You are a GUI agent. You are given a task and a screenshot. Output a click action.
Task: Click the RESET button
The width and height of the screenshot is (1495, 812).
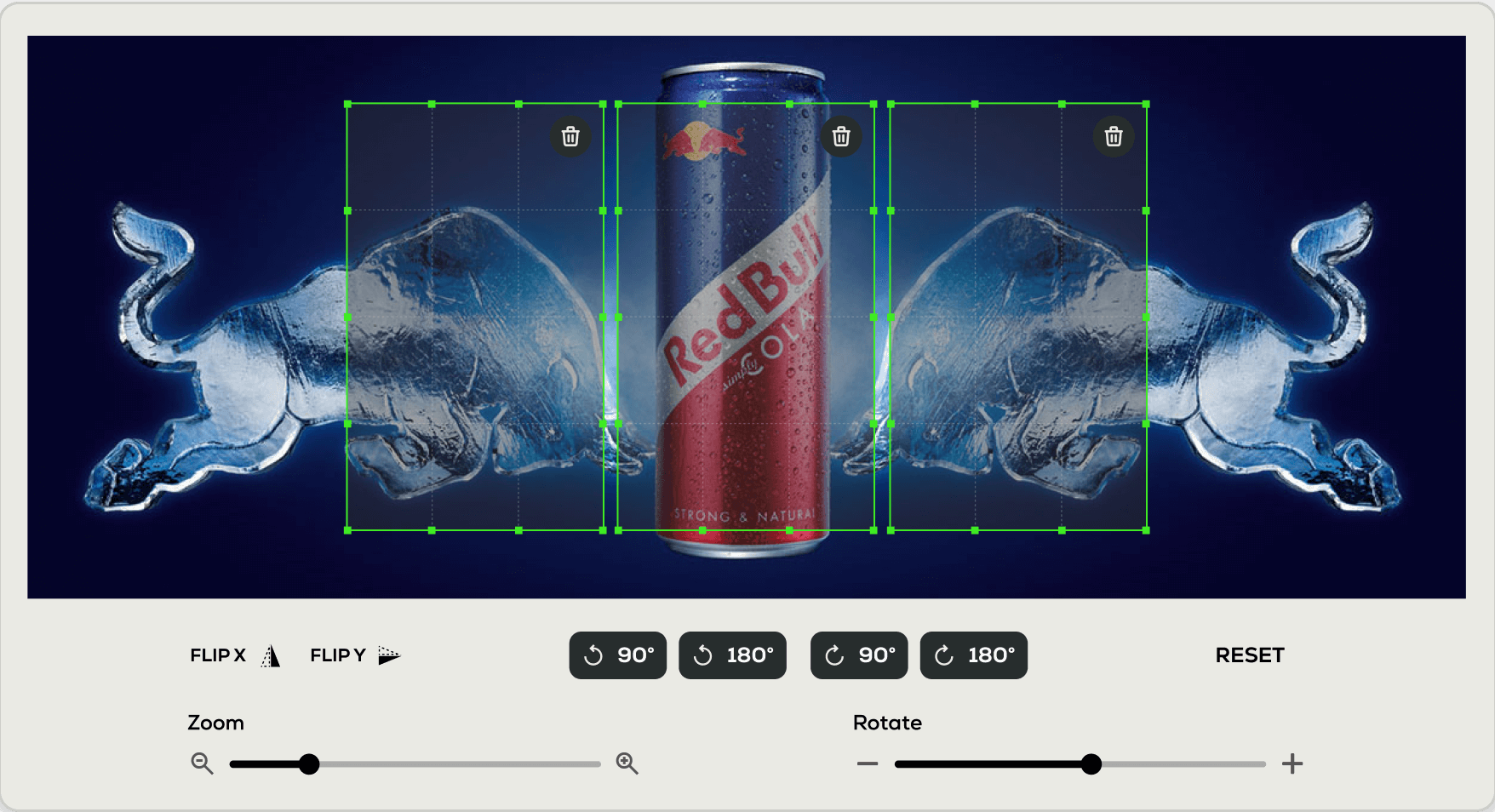coord(1250,655)
